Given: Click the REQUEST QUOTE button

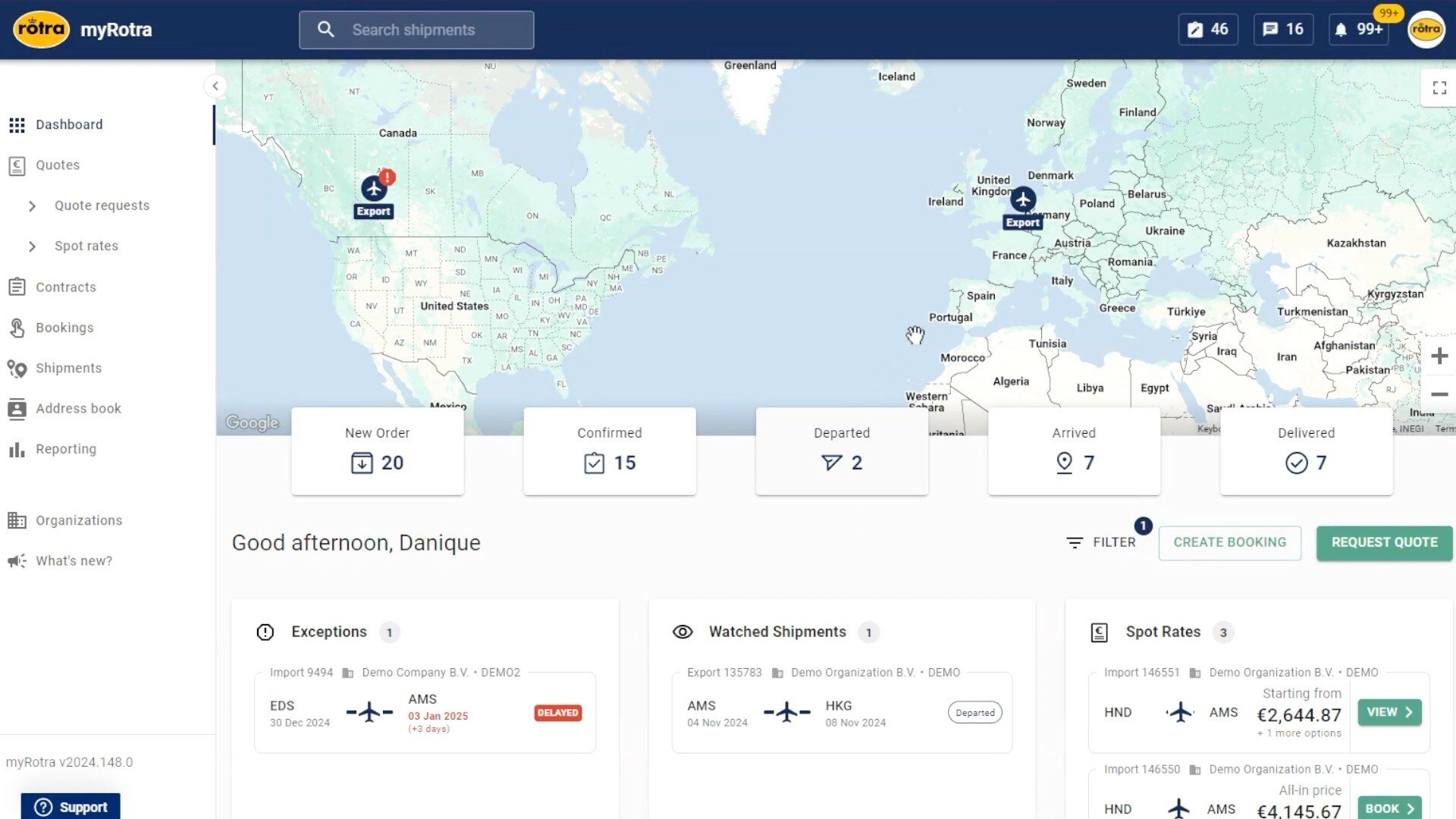Looking at the screenshot, I should (x=1384, y=542).
